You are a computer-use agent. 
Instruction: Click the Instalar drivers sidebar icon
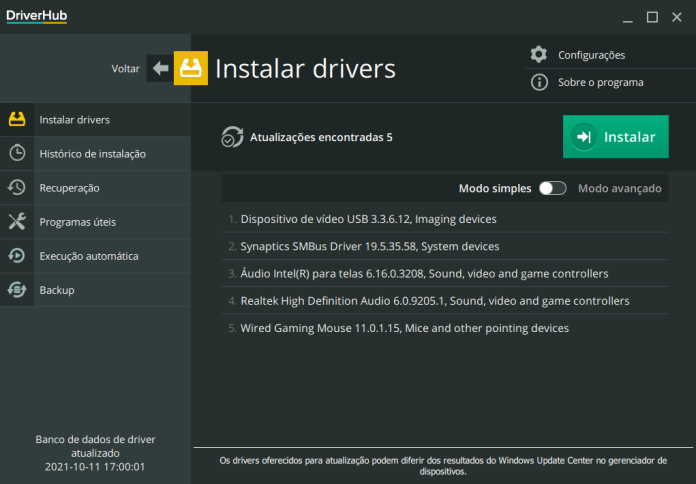click(x=17, y=119)
